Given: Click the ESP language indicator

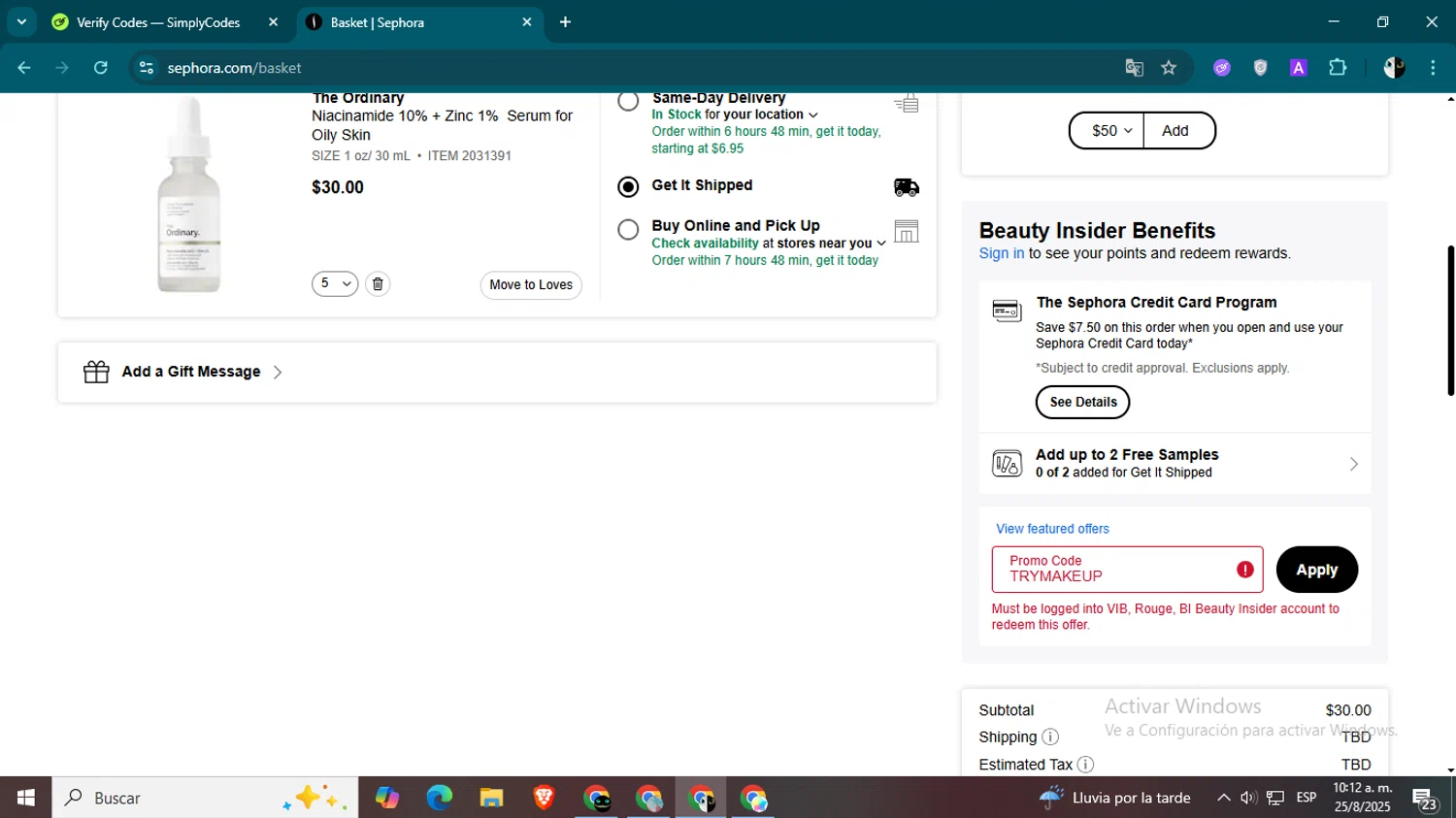Looking at the screenshot, I should 1307,798.
